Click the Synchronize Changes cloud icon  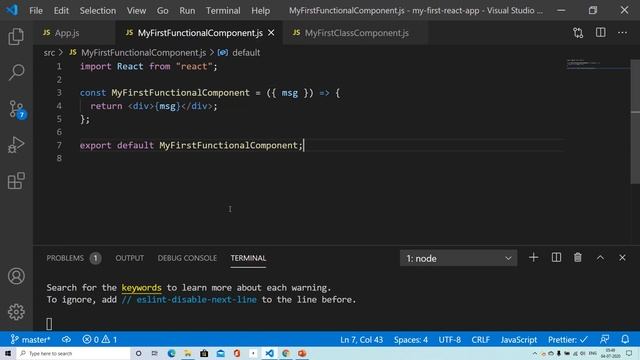click(x=66, y=339)
